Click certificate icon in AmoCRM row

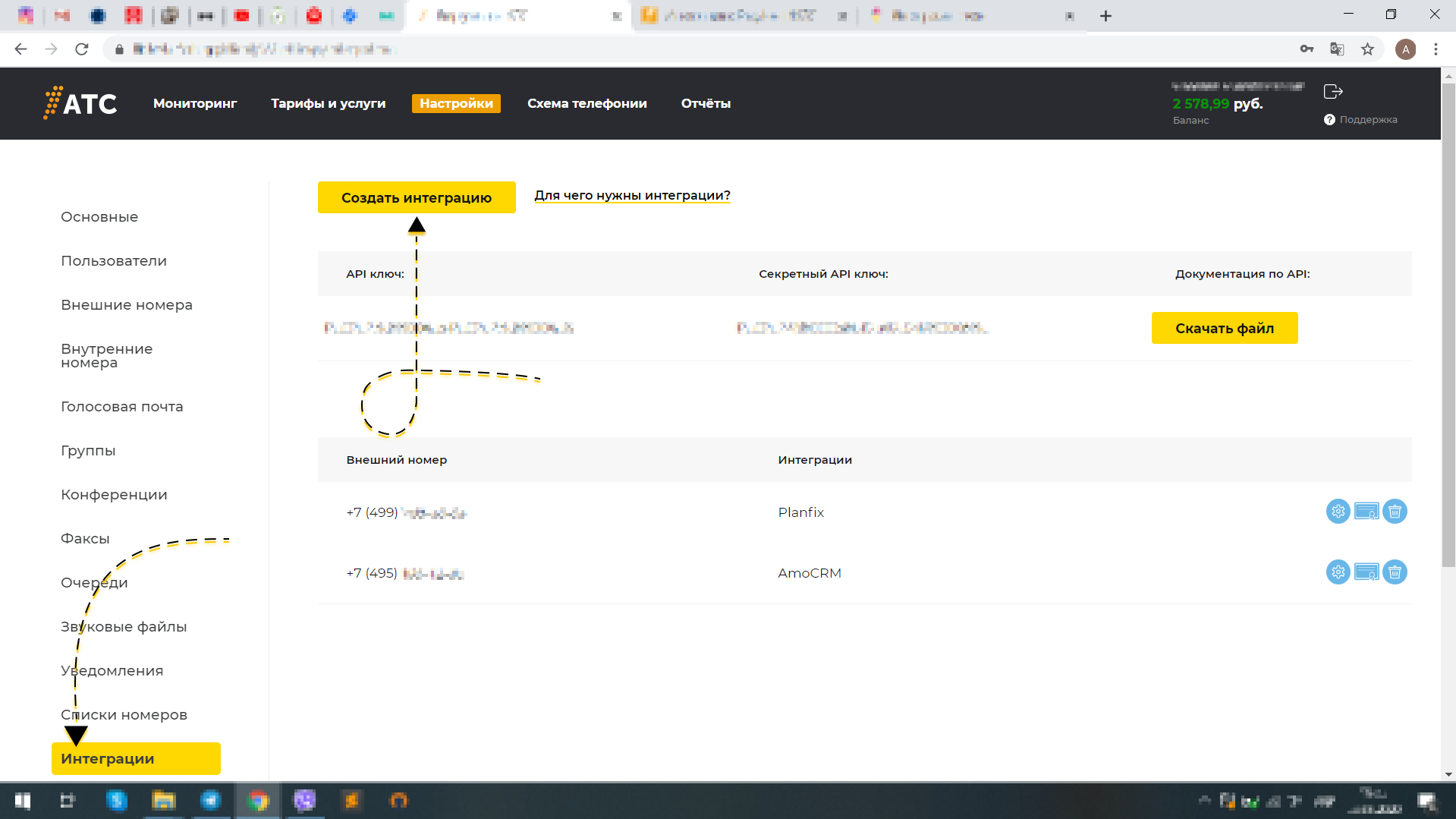[x=1366, y=572]
